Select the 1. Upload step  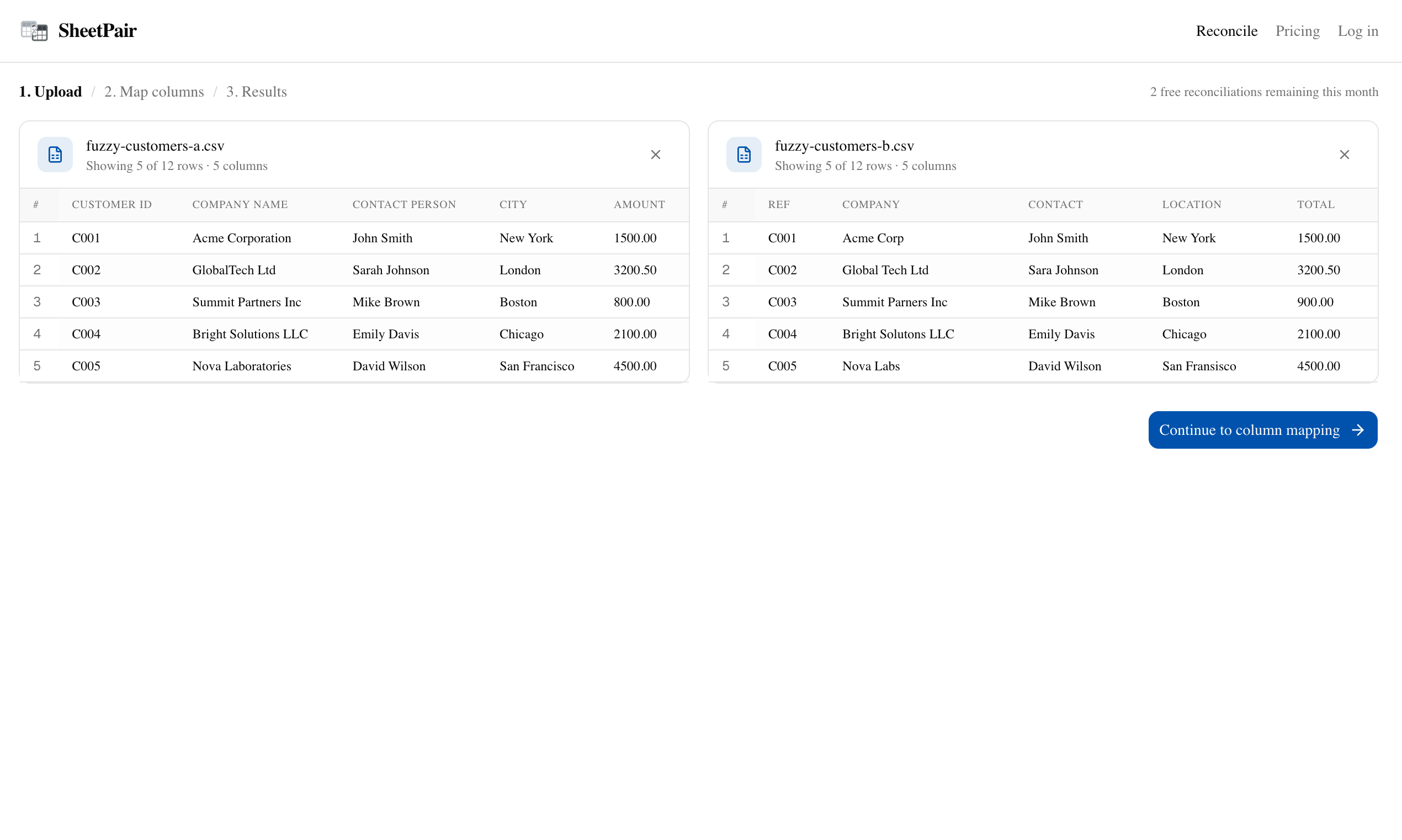click(50, 92)
